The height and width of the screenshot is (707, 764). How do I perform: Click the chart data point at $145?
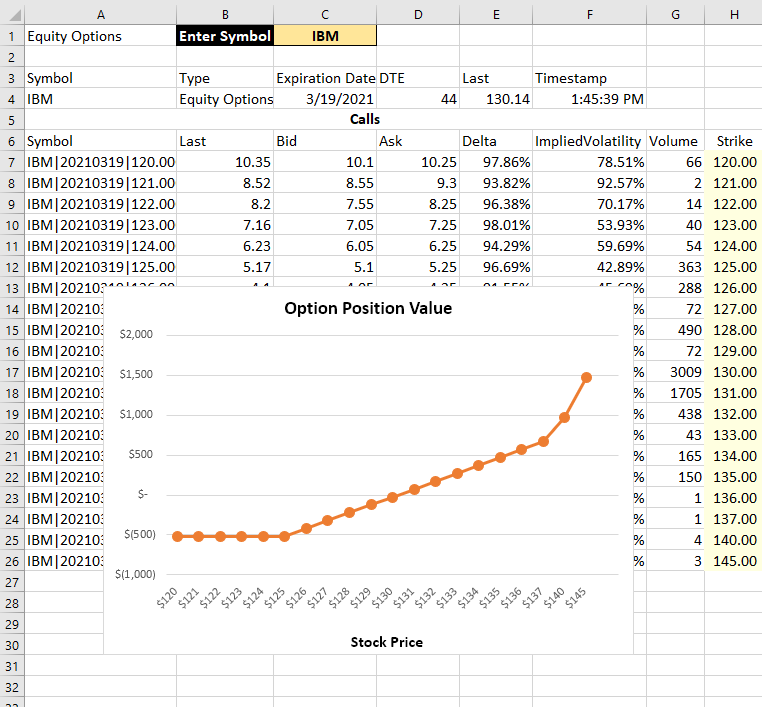pyautogui.click(x=586, y=377)
